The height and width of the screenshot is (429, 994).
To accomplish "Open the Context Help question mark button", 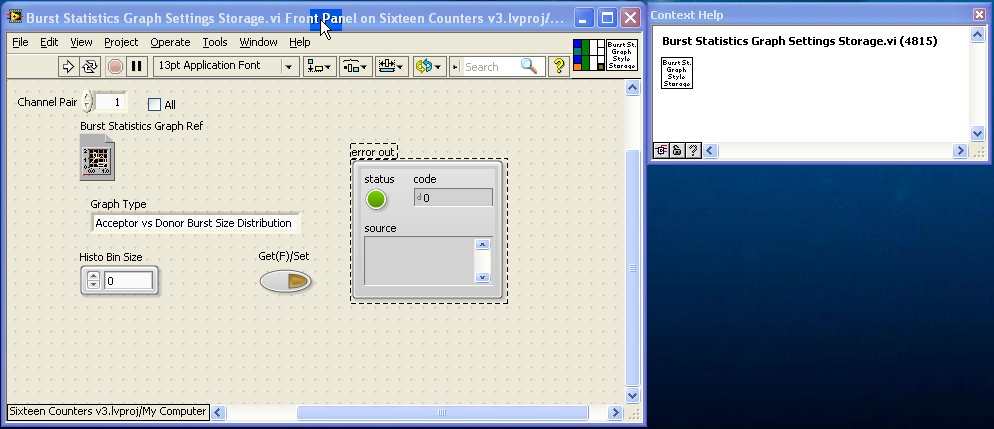I will pyautogui.click(x=559, y=67).
